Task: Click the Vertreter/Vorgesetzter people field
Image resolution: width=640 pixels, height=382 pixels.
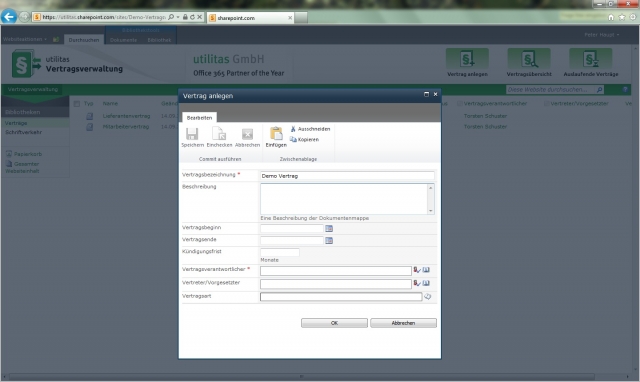Action: point(336,284)
